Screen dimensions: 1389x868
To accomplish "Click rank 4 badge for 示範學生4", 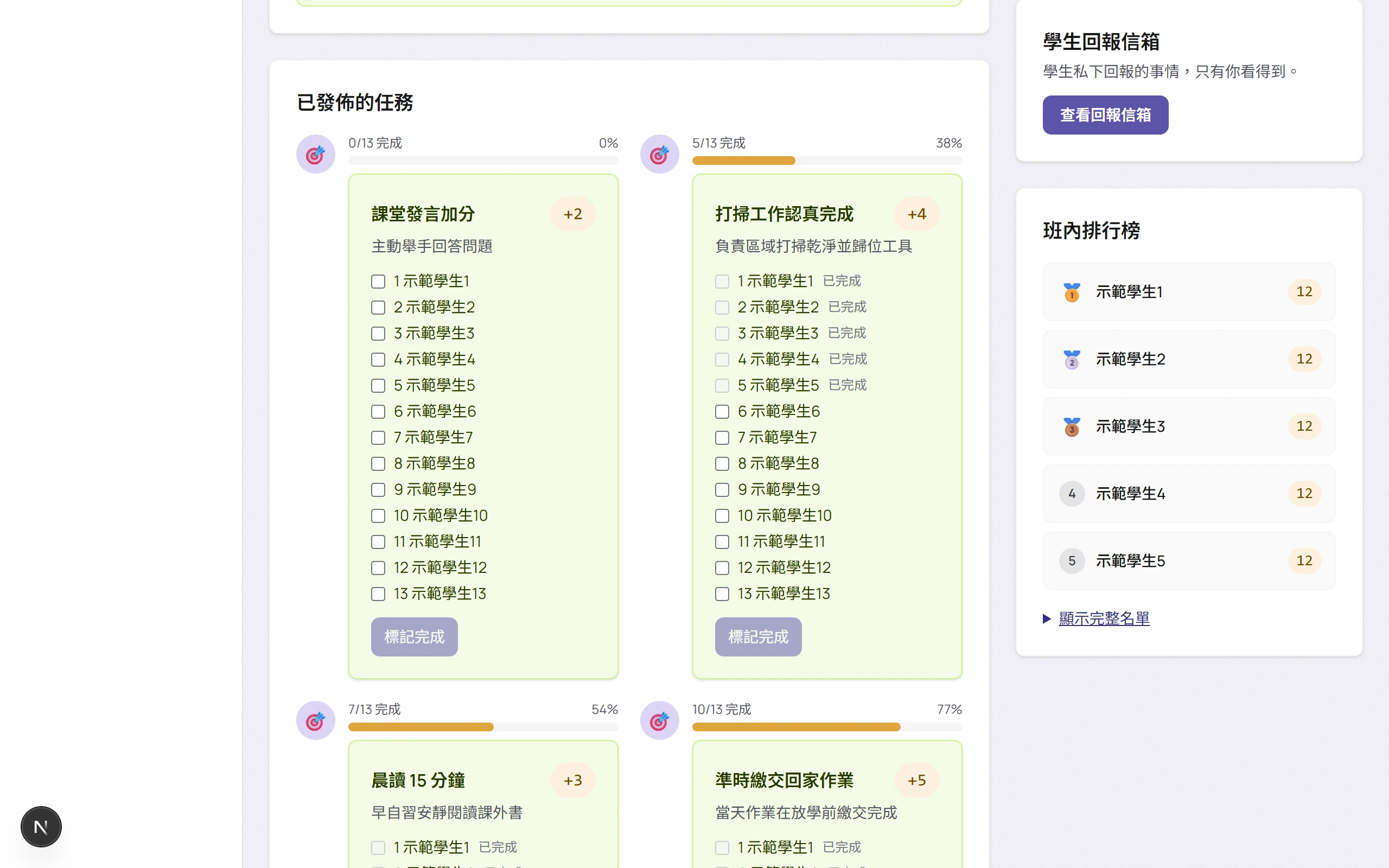I will pos(1072,494).
